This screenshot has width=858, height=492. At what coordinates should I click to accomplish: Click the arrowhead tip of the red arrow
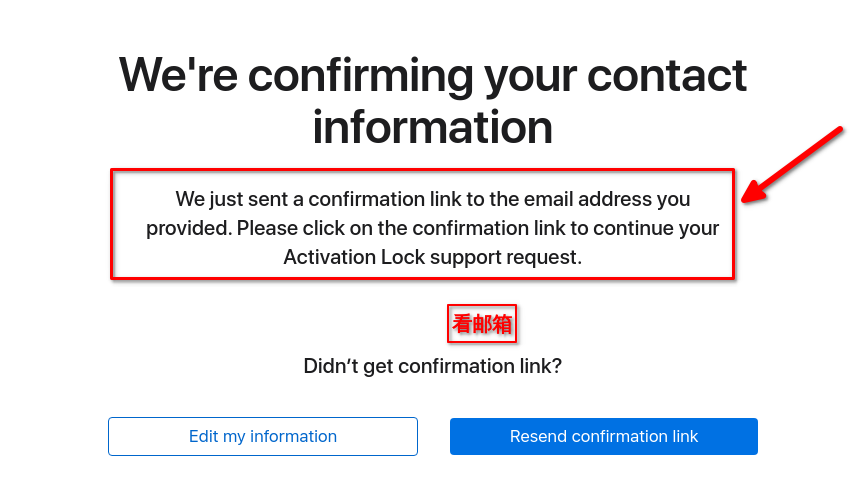pyautogui.click(x=745, y=200)
